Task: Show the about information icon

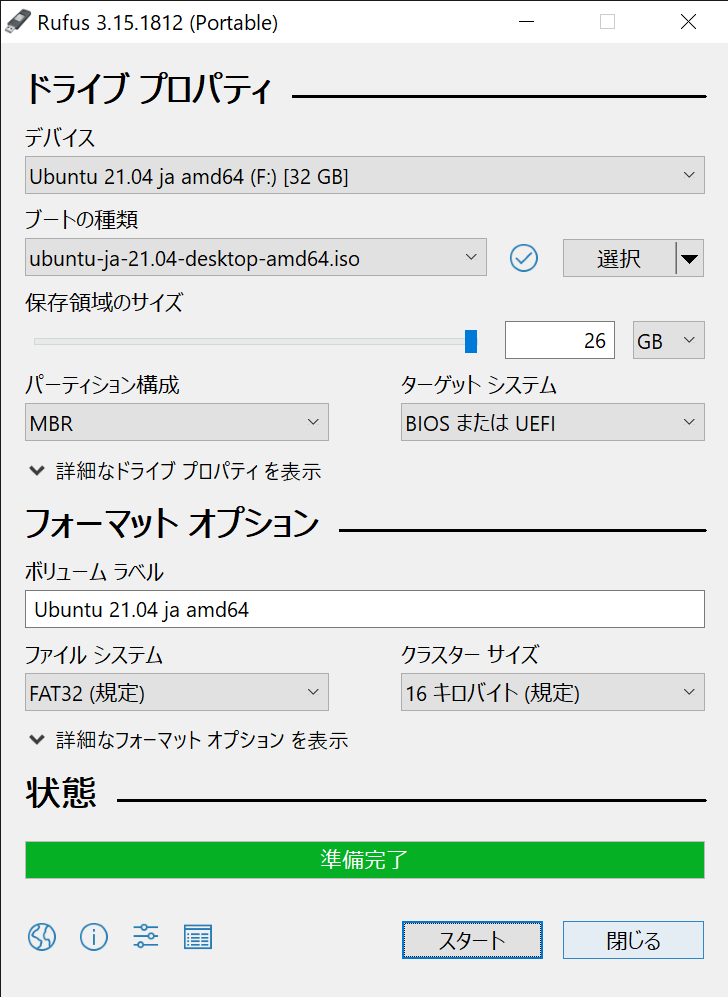Action: click(93, 937)
